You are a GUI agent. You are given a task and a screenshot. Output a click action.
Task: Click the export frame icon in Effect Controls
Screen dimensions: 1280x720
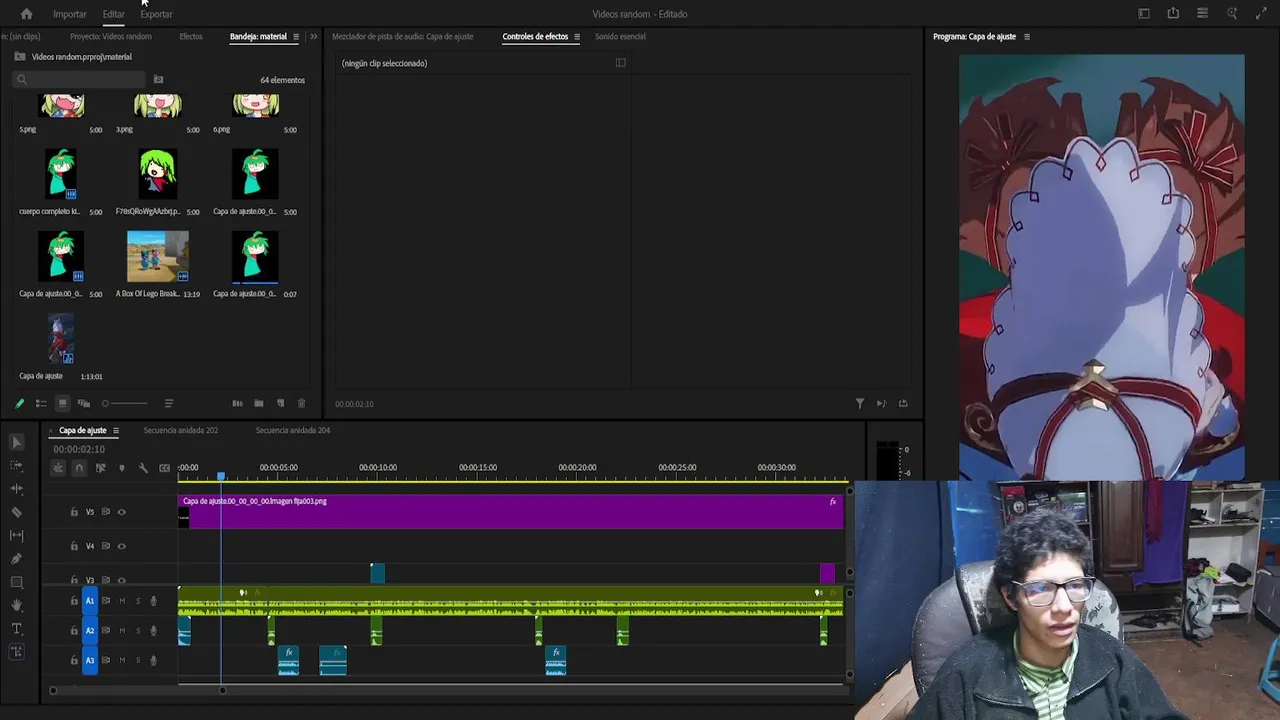tap(903, 403)
